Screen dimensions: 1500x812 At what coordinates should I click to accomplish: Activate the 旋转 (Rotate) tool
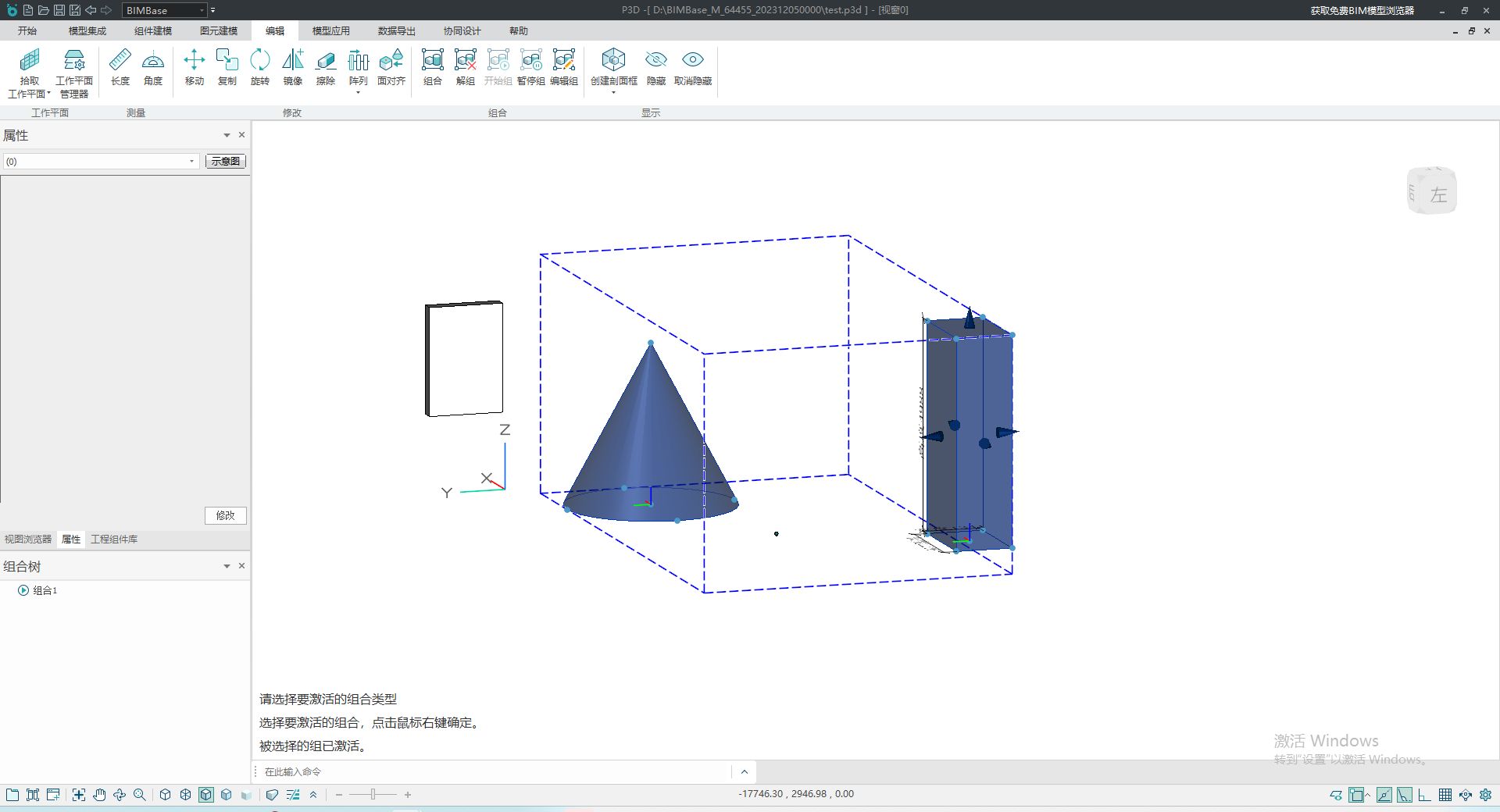pos(259,67)
